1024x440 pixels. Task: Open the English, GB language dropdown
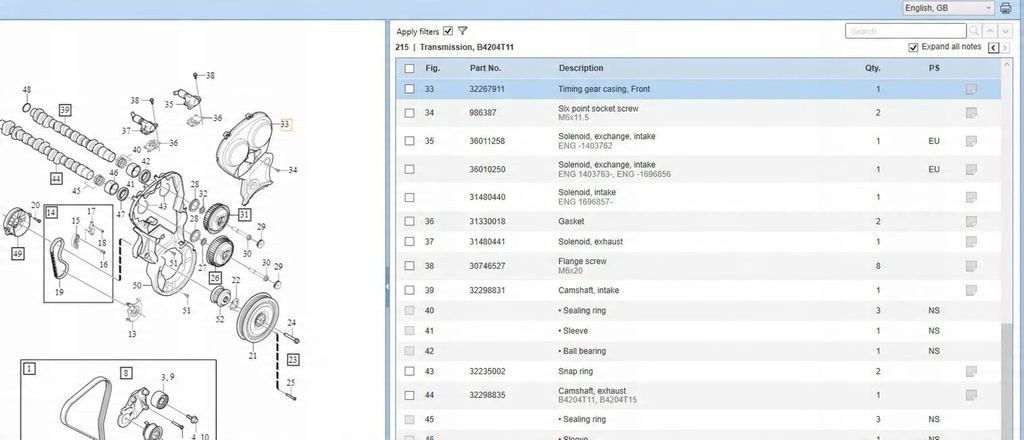[947, 8]
